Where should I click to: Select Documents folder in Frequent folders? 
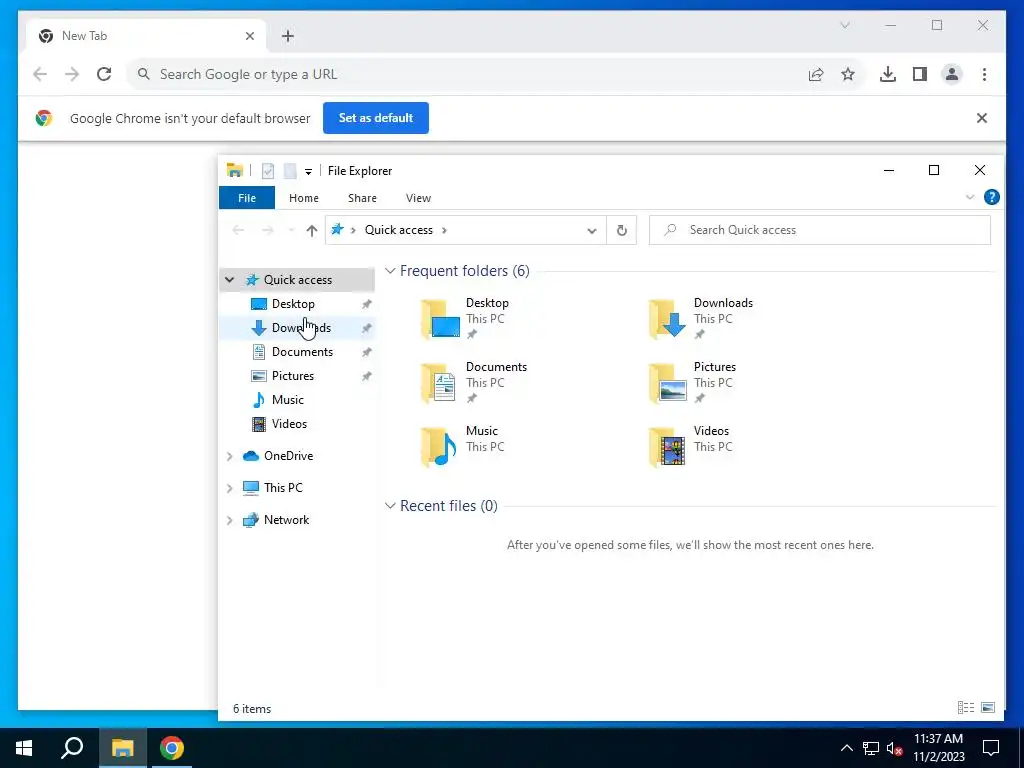473,382
